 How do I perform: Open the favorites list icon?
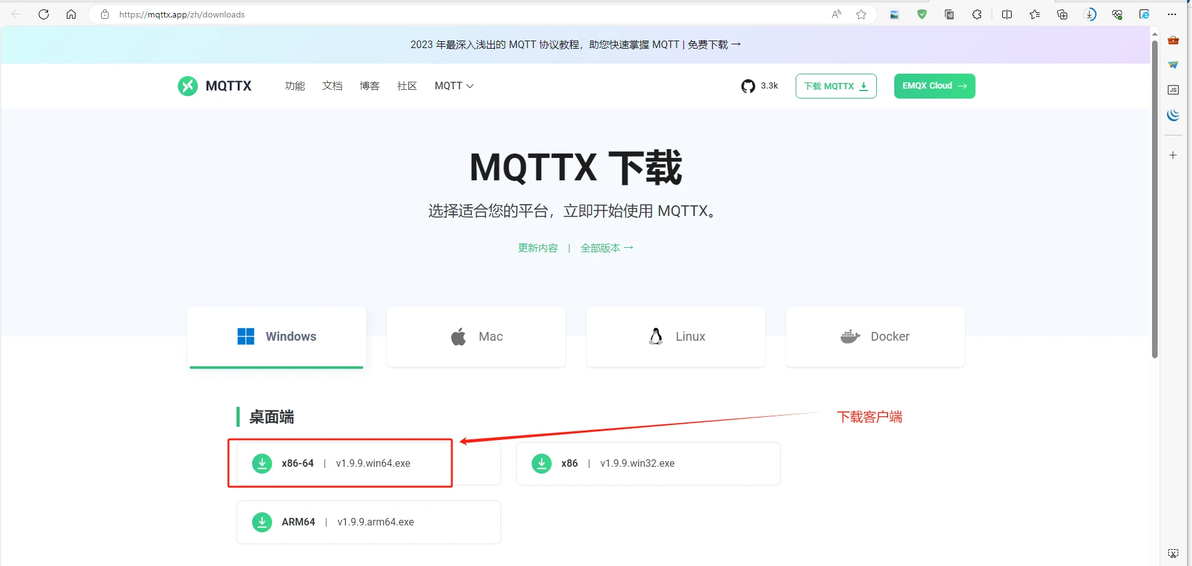pos(1035,14)
